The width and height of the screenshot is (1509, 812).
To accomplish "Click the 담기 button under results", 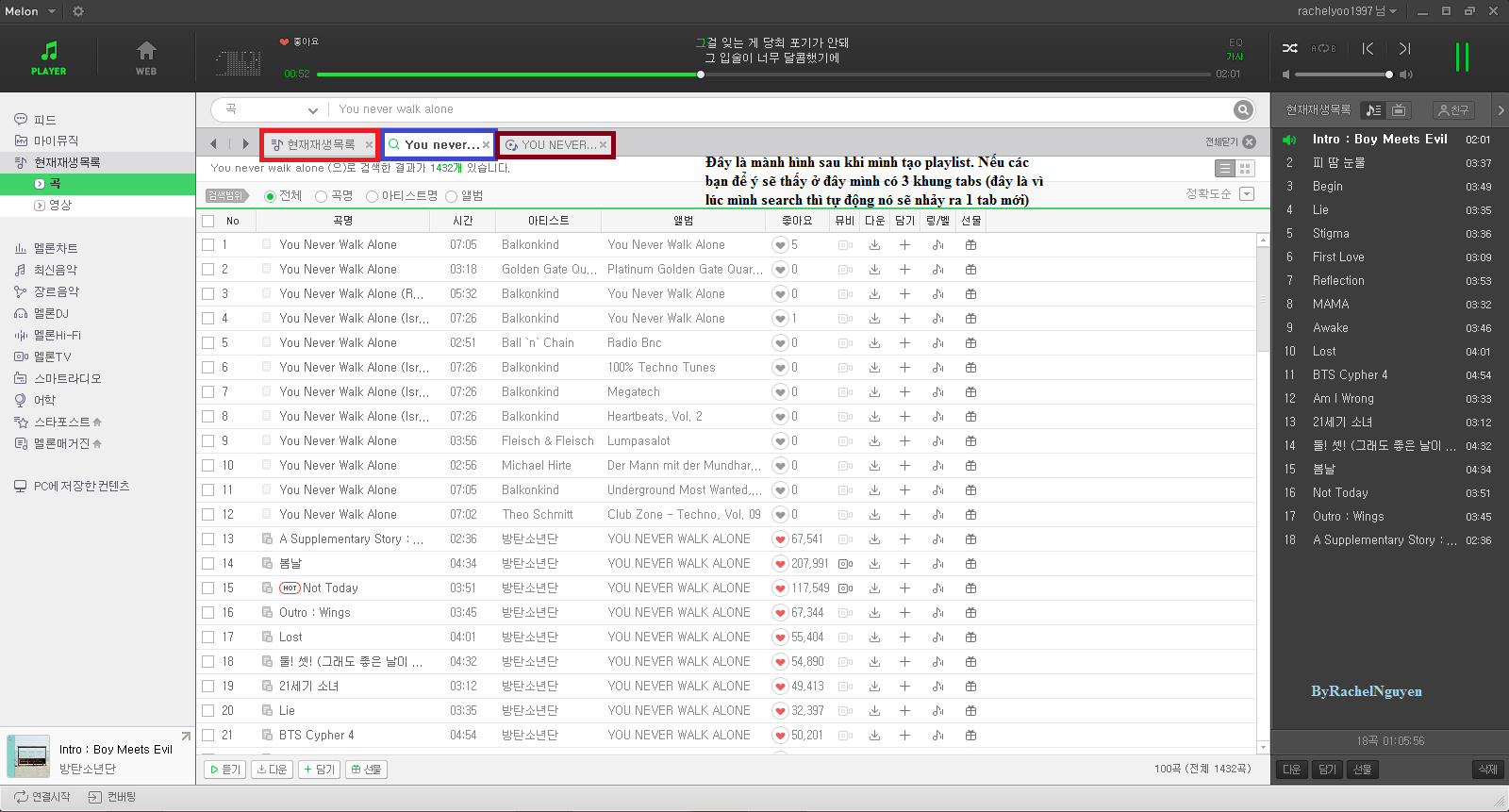I will point(320,770).
